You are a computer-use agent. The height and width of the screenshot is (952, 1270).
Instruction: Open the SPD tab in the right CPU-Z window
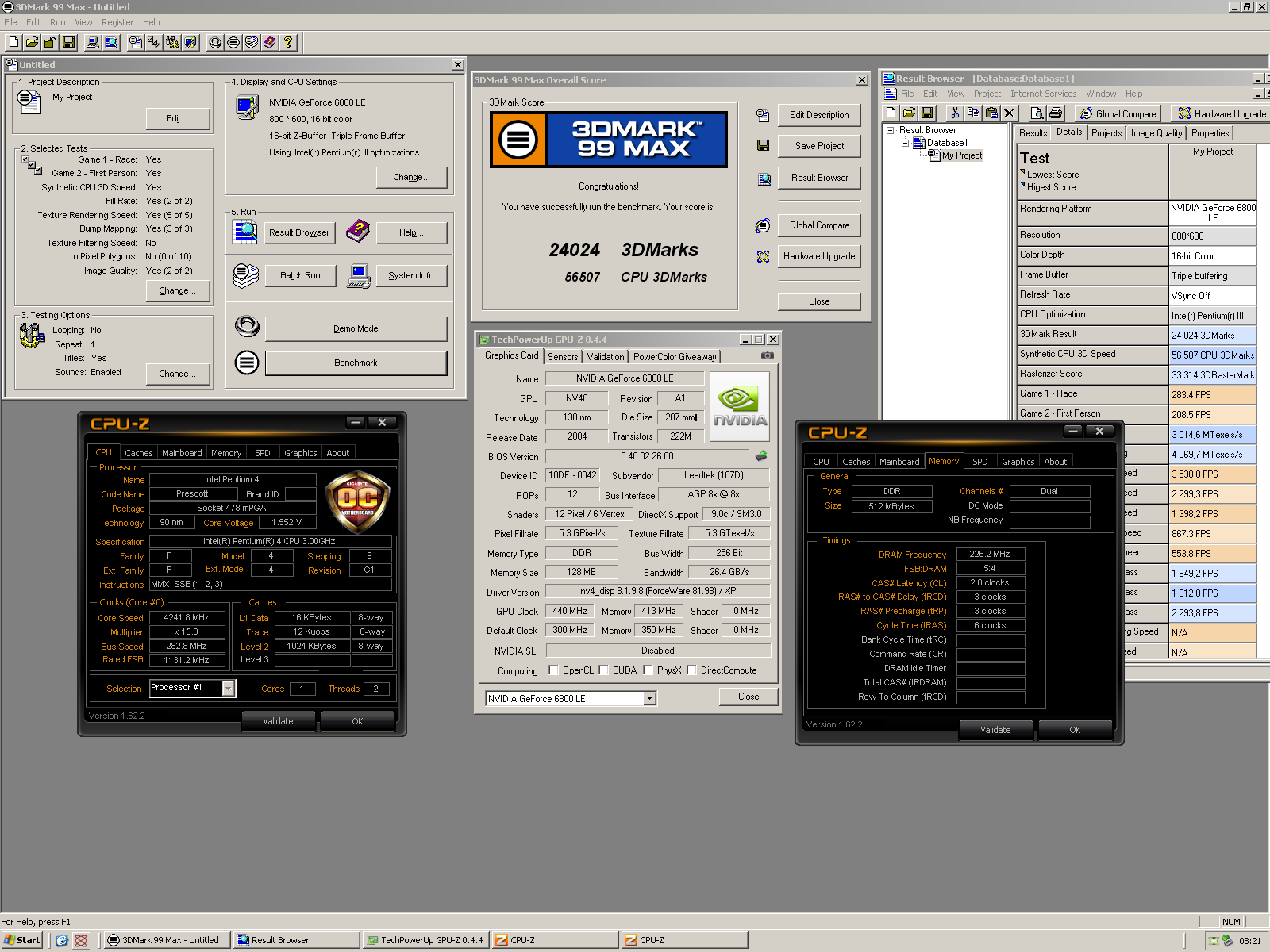pyautogui.click(x=980, y=461)
